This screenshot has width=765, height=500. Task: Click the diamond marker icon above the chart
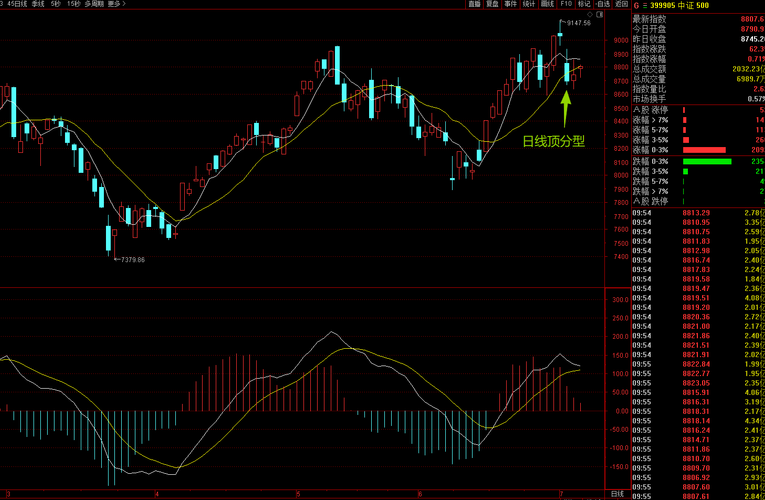pyautogui.click(x=590, y=15)
